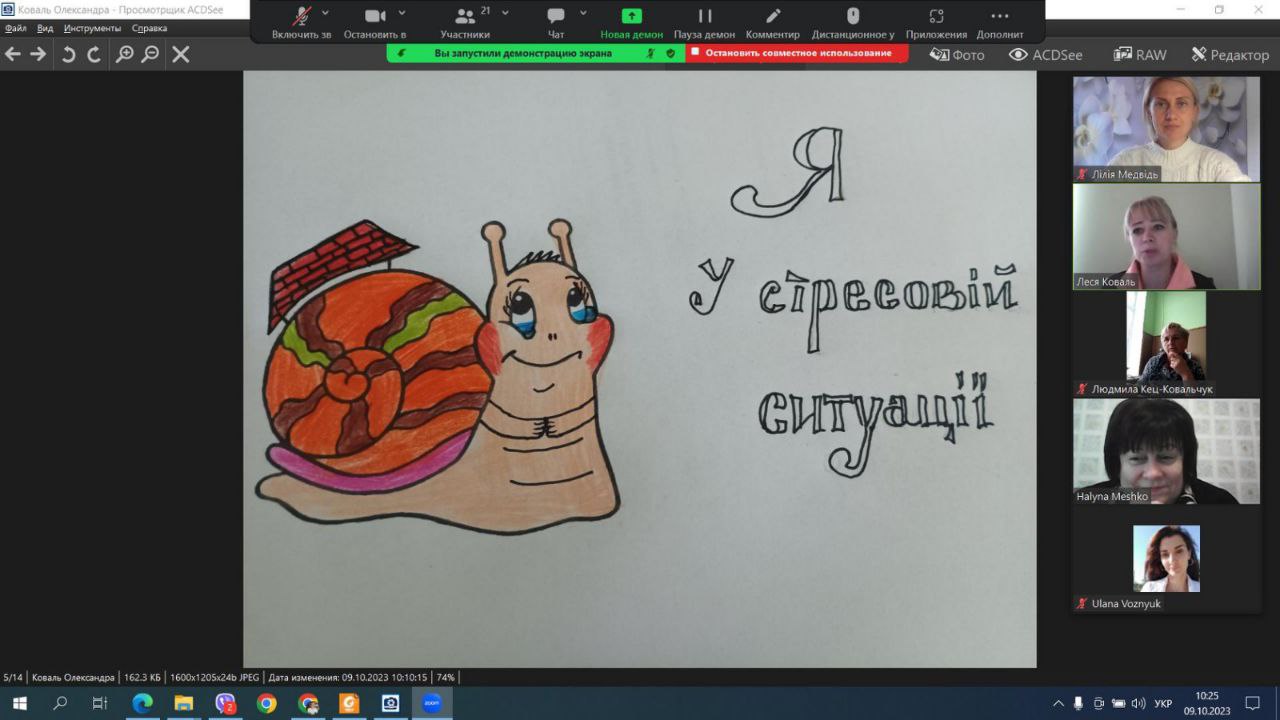
Task: Open the Participants panel
Action: coord(465,17)
